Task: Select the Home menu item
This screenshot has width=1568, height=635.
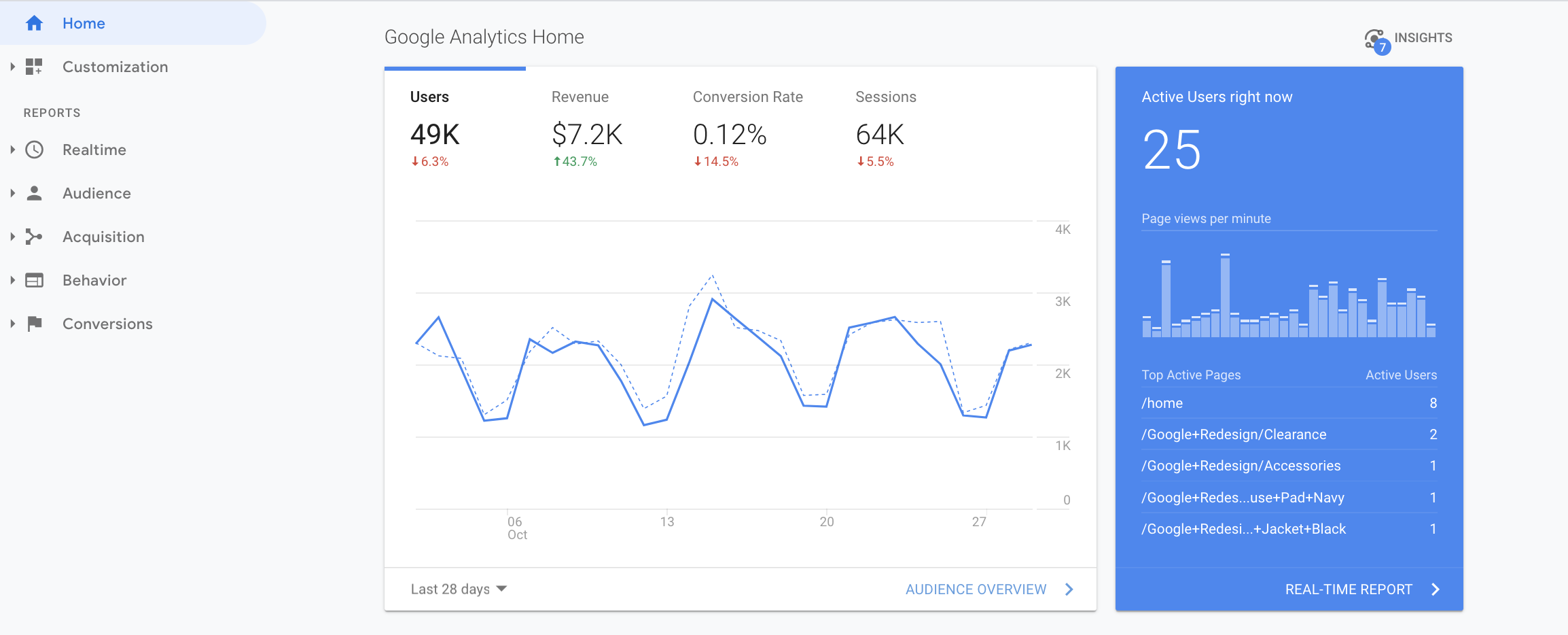Action: 133,23
